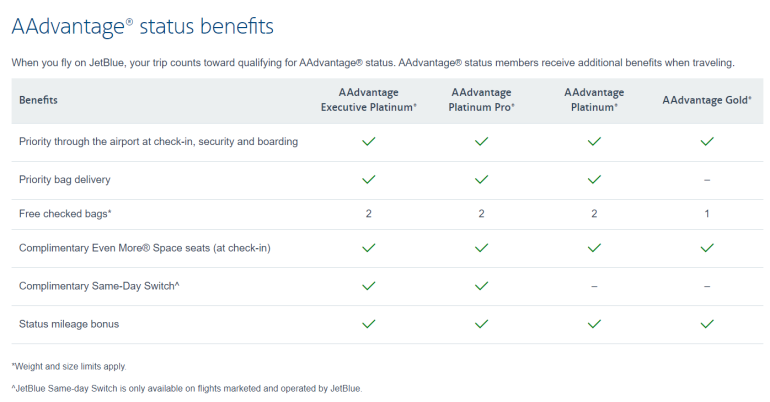Viewport: 770px width, 402px height.
Task: Click the Benefits column header
Action: [38, 100]
